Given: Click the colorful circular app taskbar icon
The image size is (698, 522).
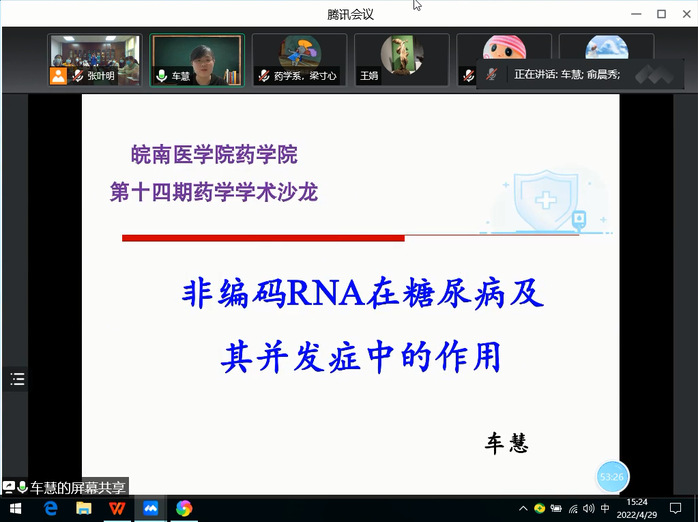Looking at the screenshot, I should [x=184, y=509].
